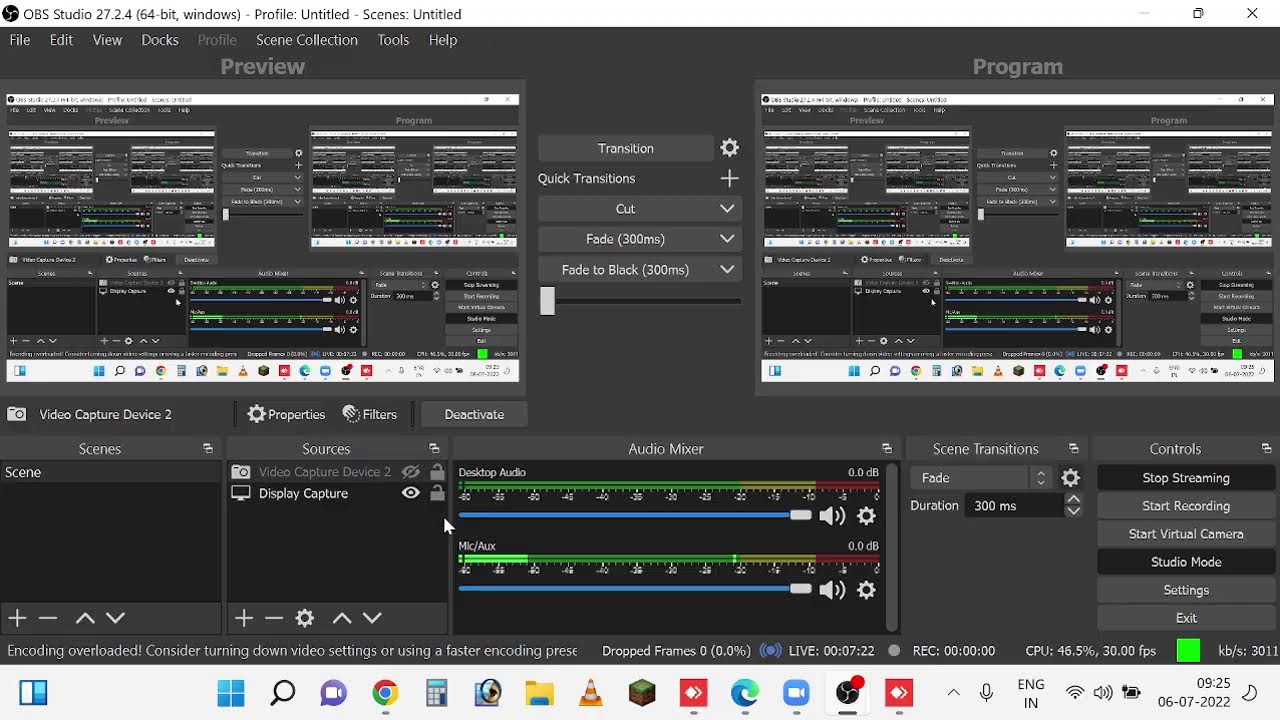The width and height of the screenshot is (1280, 720).
Task: Select the Display Capture source row
Action: coord(337,493)
